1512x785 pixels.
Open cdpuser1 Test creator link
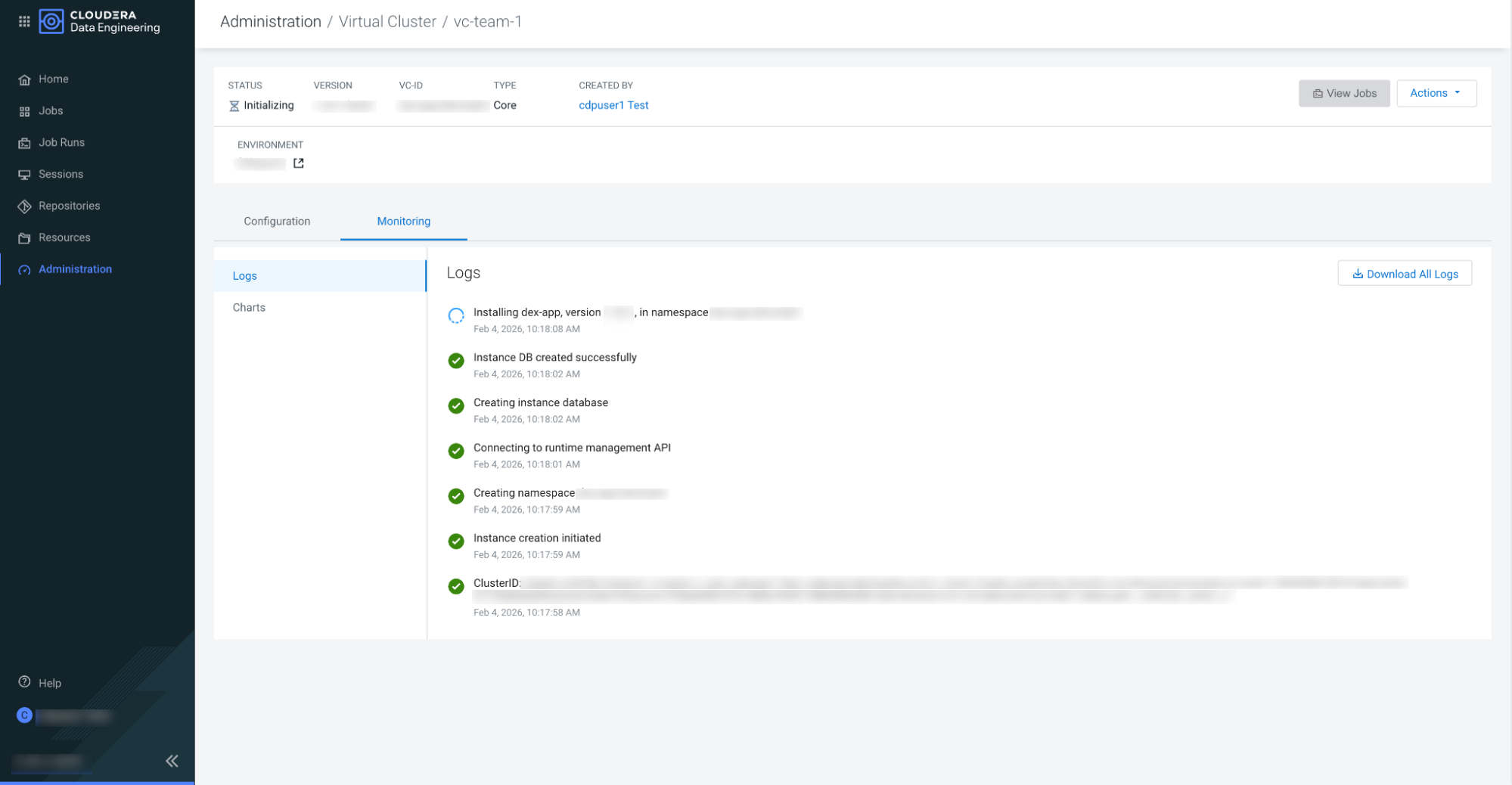tap(613, 106)
